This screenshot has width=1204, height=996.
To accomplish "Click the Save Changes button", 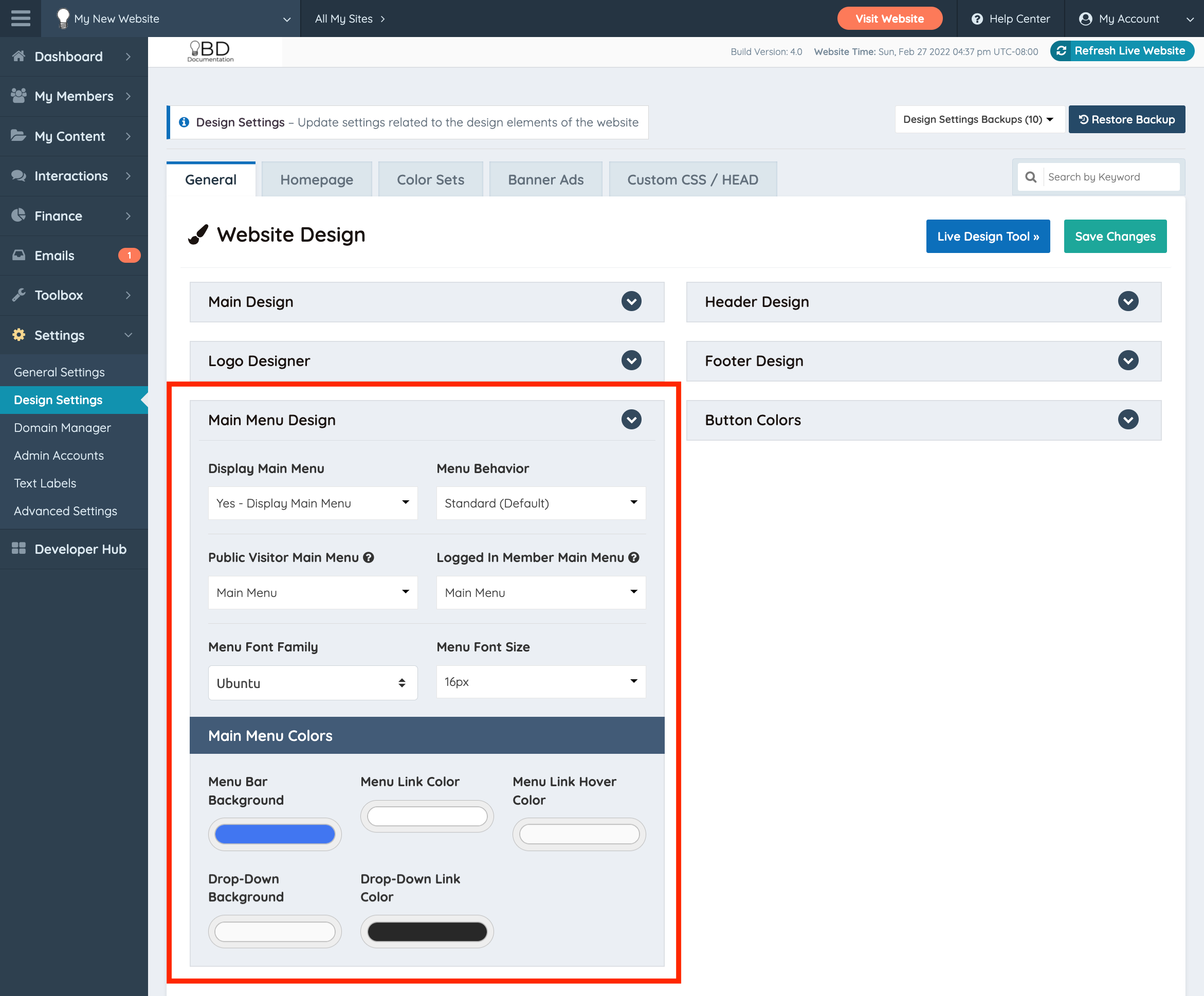I will coord(1115,236).
